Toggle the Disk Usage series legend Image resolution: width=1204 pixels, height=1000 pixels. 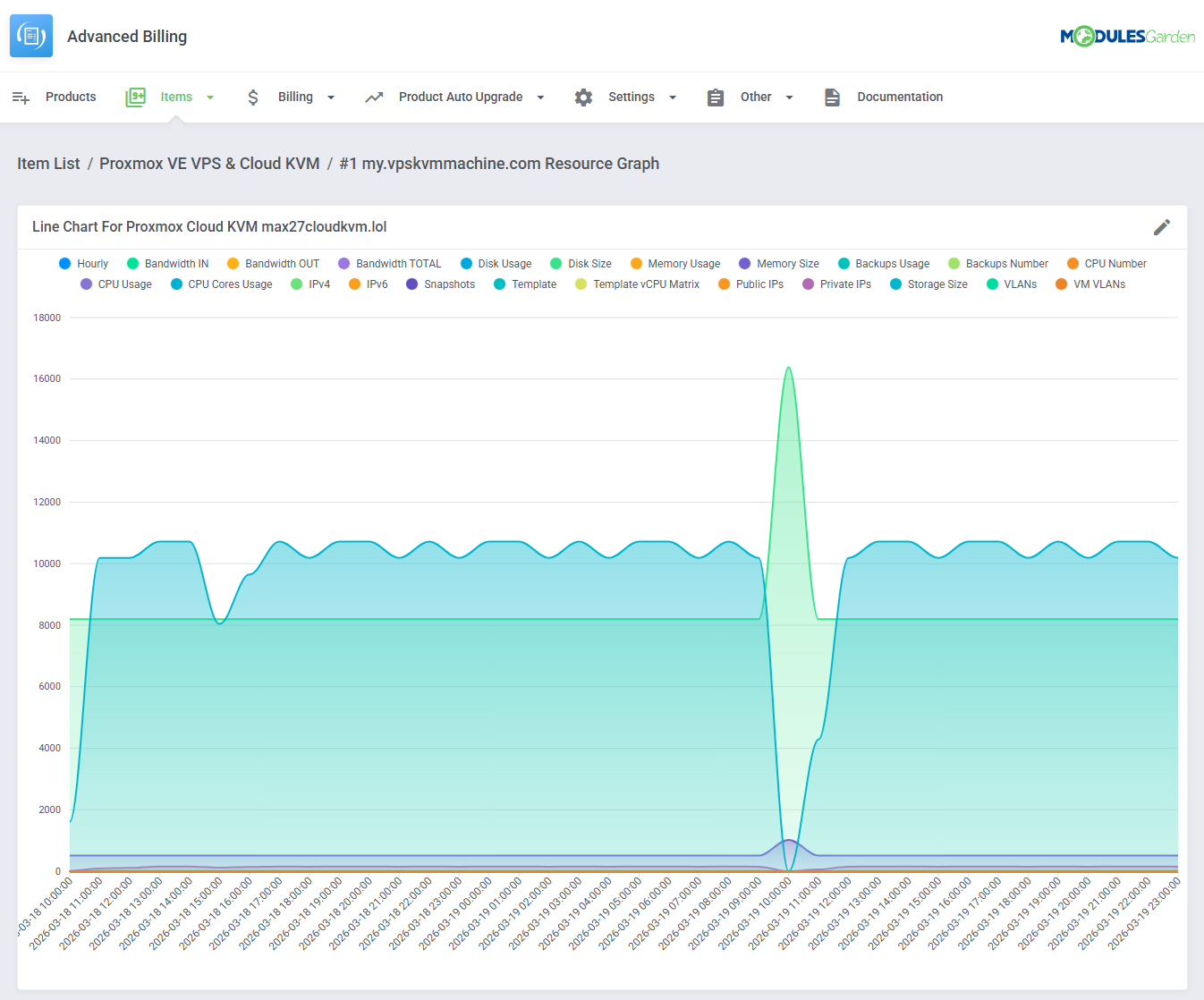pyautogui.click(x=496, y=264)
